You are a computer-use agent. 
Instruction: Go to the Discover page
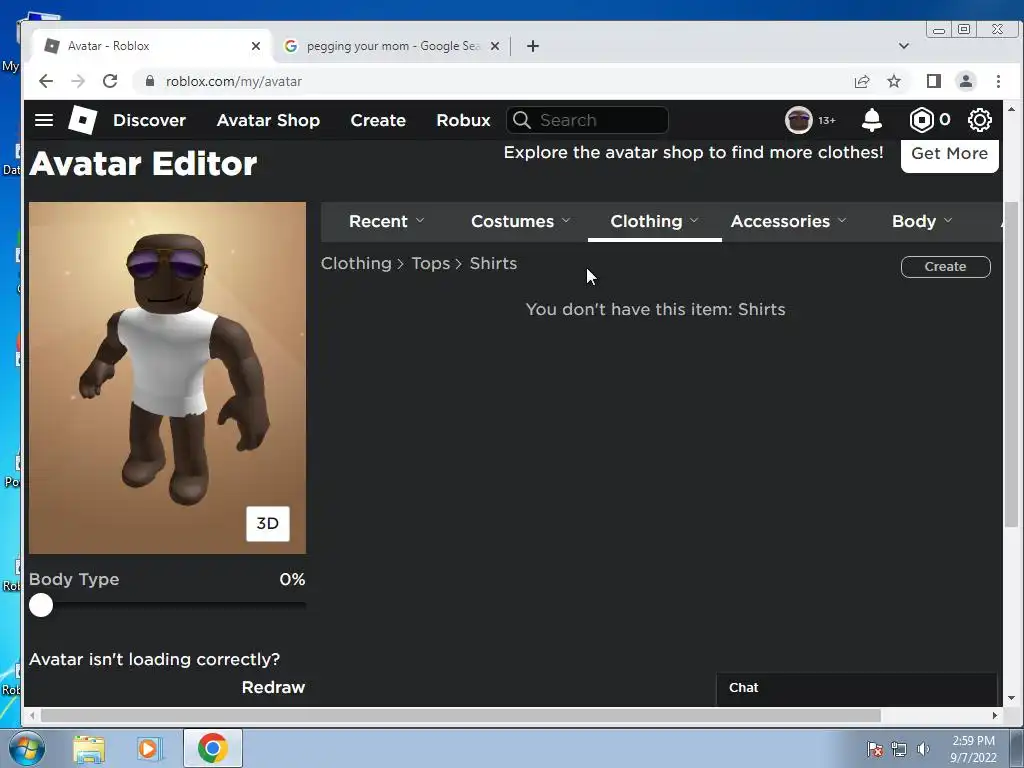click(150, 120)
